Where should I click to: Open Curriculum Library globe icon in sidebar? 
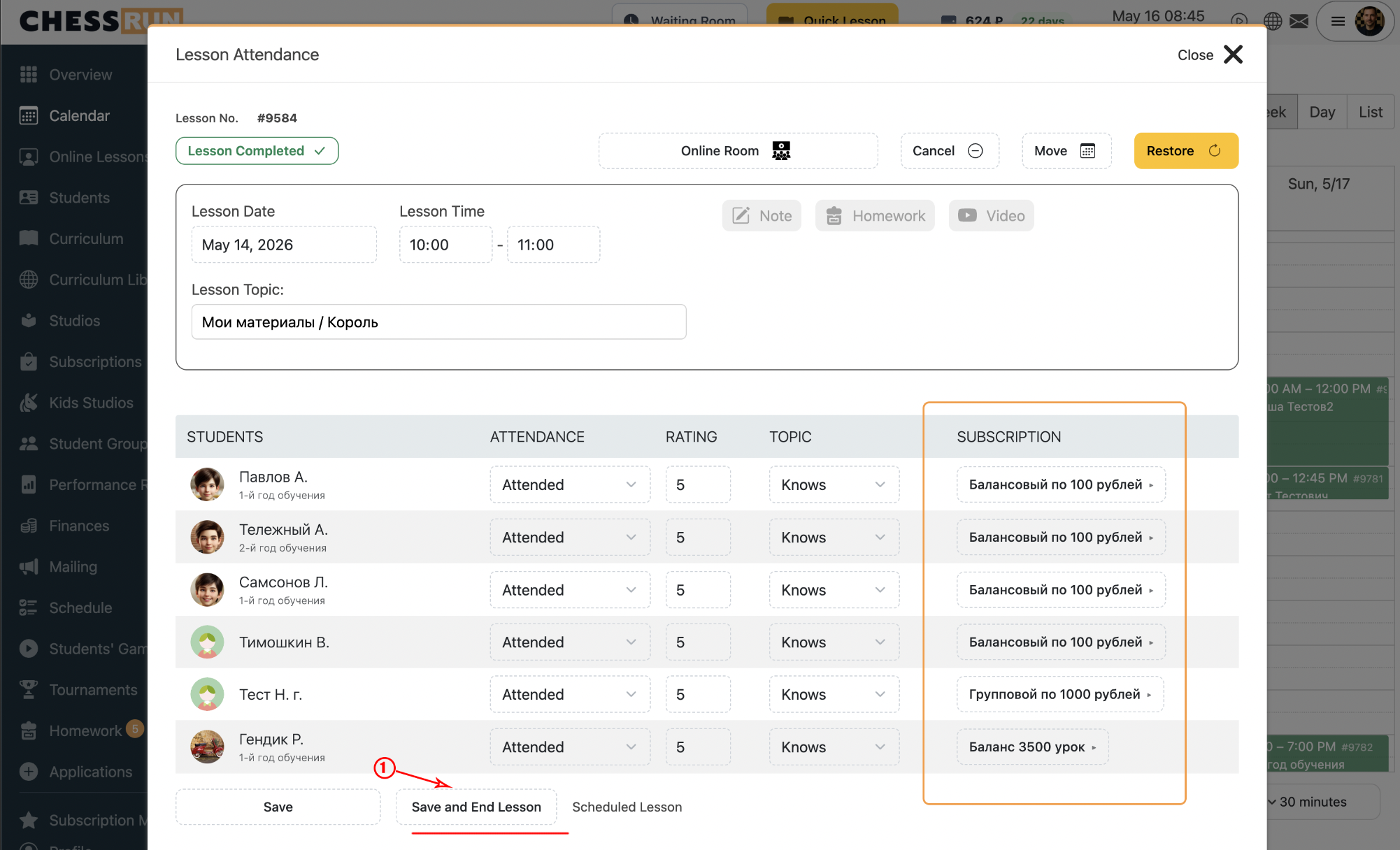pos(29,280)
